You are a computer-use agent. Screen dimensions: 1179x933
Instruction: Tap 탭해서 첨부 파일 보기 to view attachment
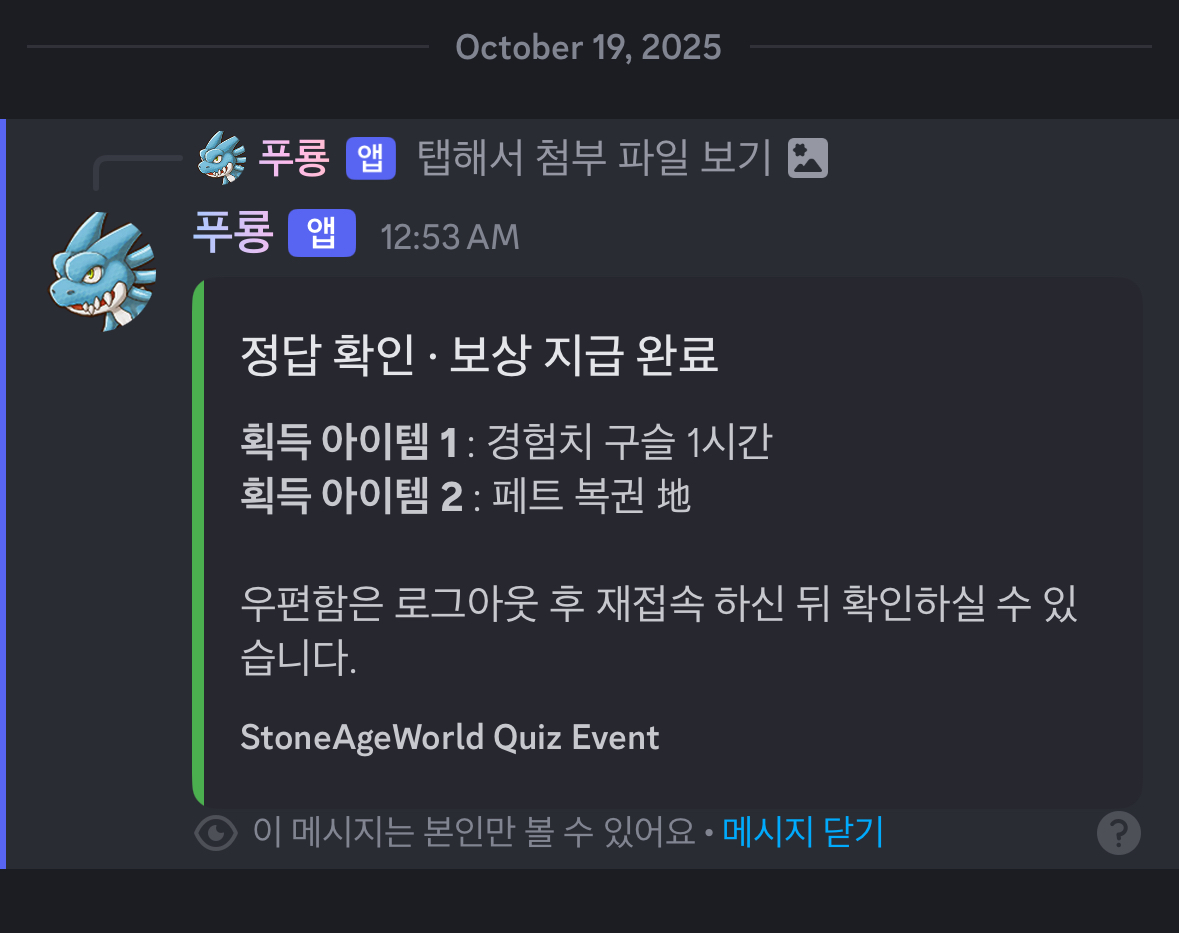point(594,158)
